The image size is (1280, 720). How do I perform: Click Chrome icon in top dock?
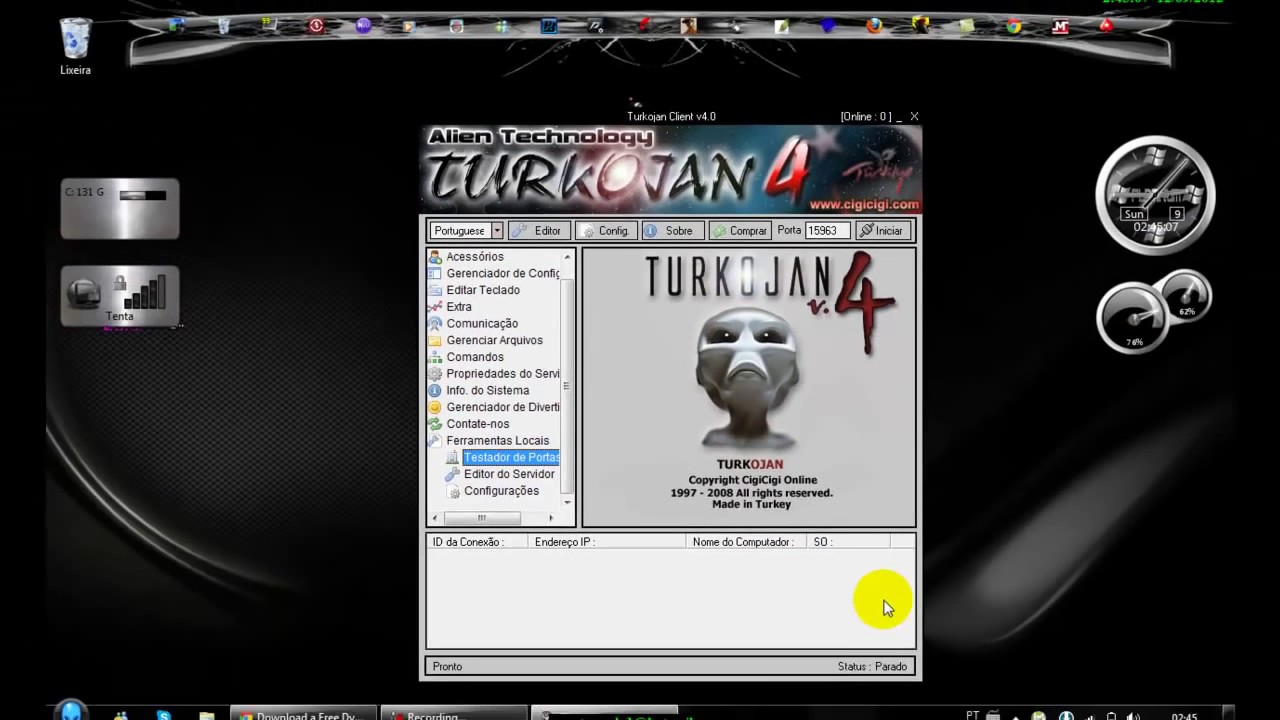[1014, 26]
